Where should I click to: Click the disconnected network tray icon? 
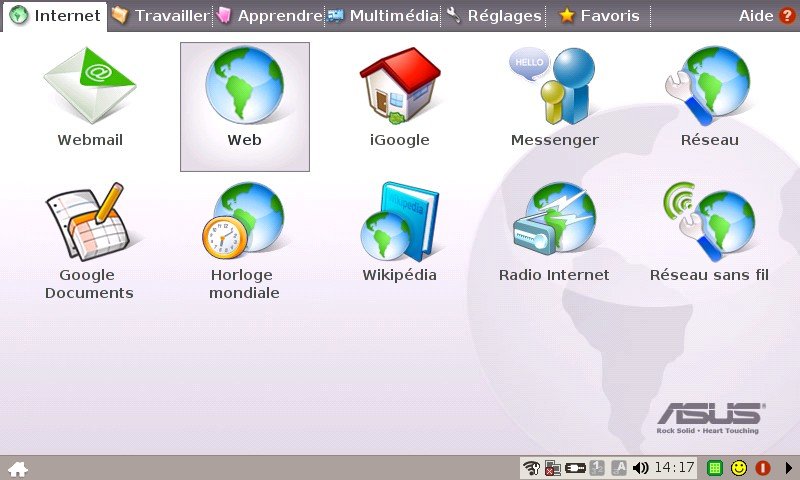point(553,467)
